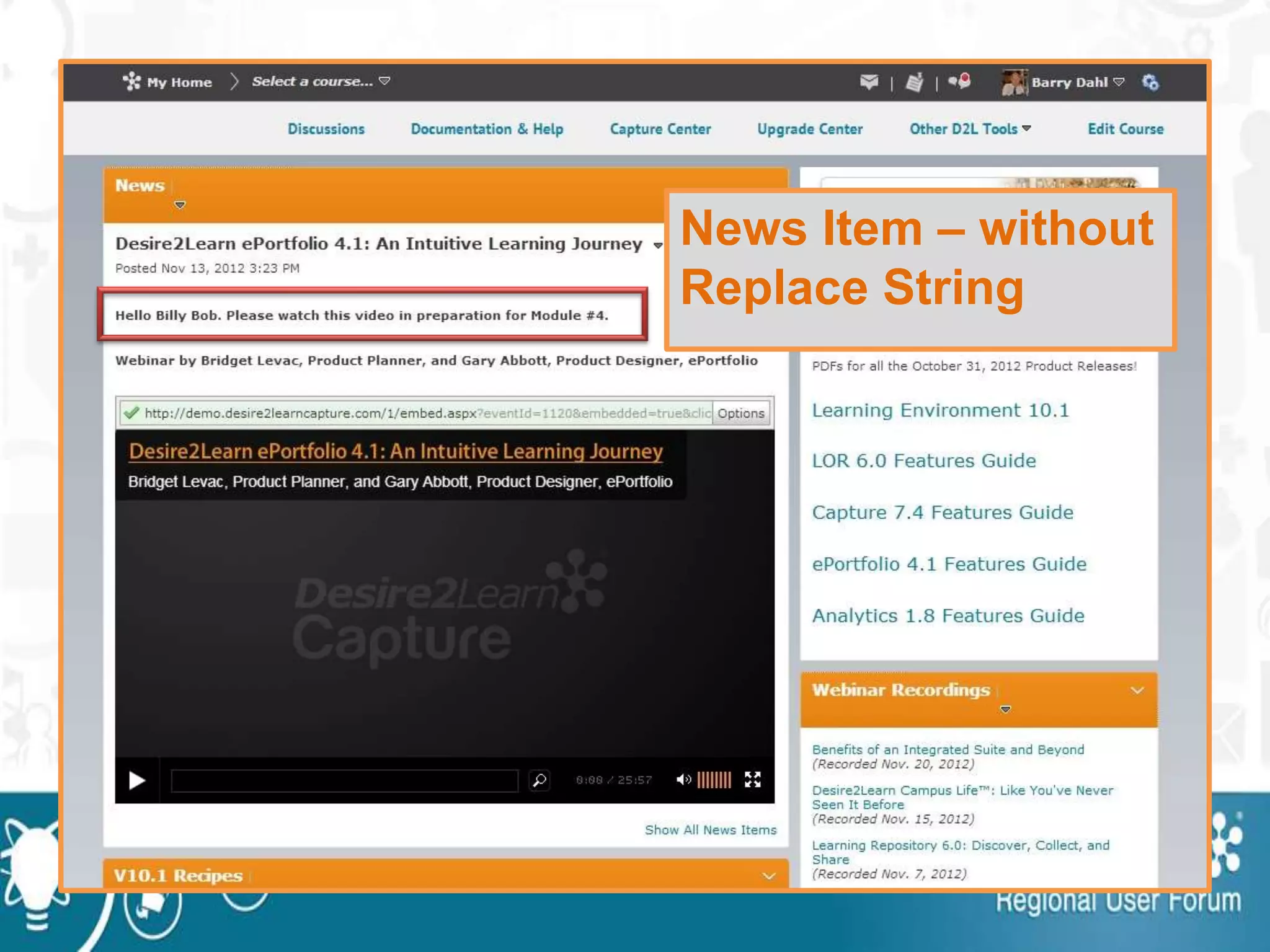
Task: Click the My Home link
Action: point(179,82)
